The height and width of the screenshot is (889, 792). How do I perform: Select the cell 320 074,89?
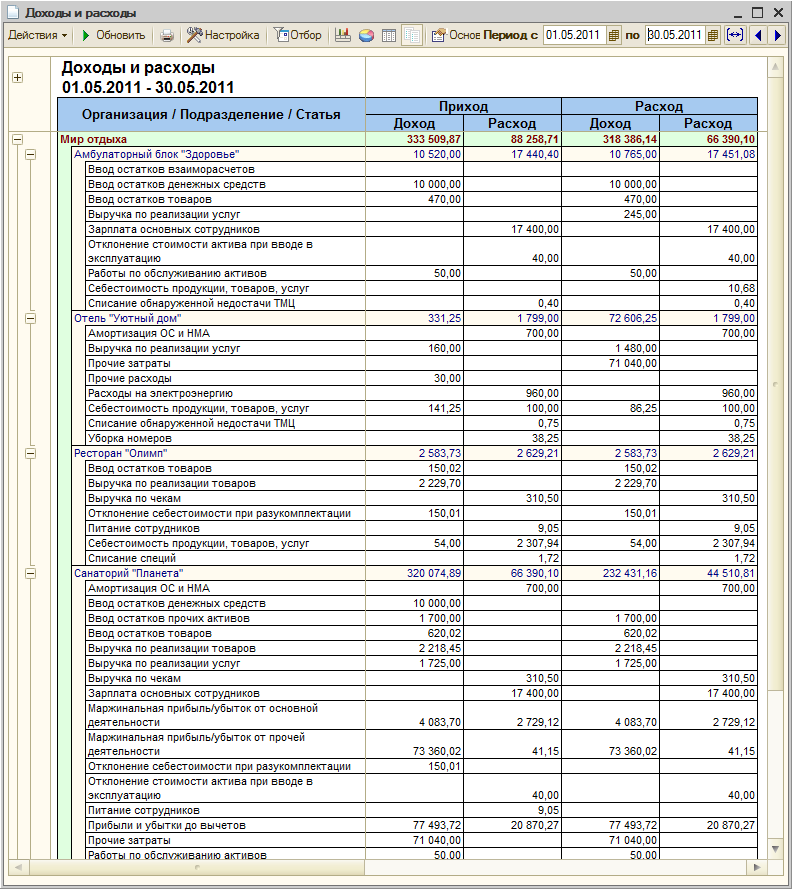[414, 574]
